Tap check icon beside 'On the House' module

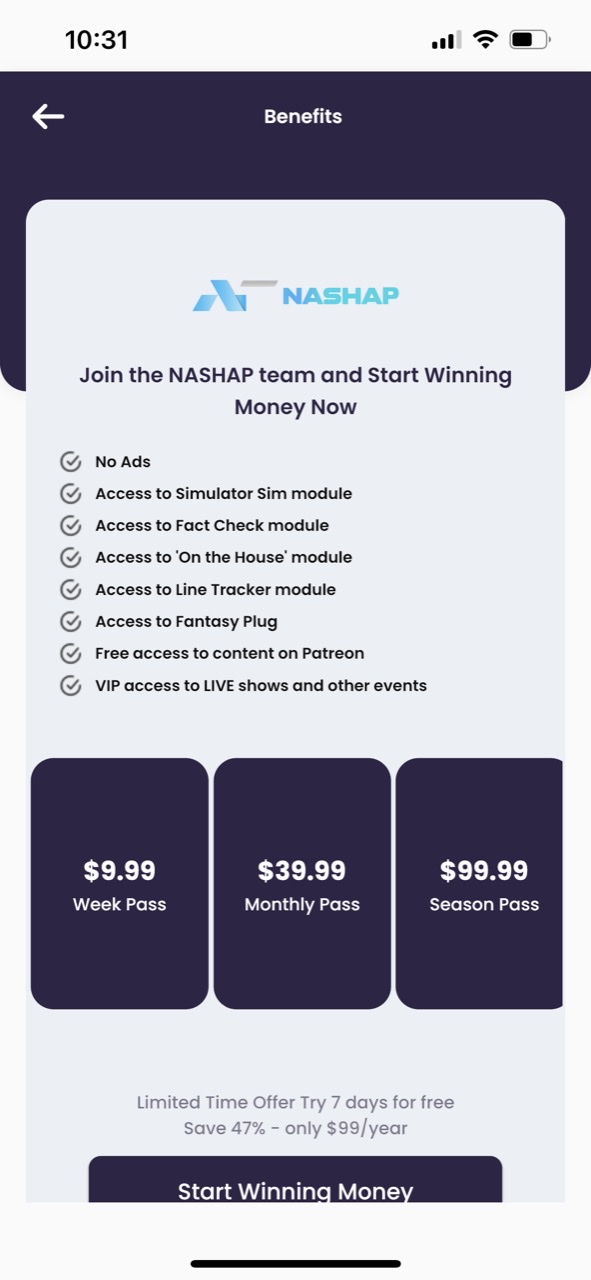click(70, 558)
